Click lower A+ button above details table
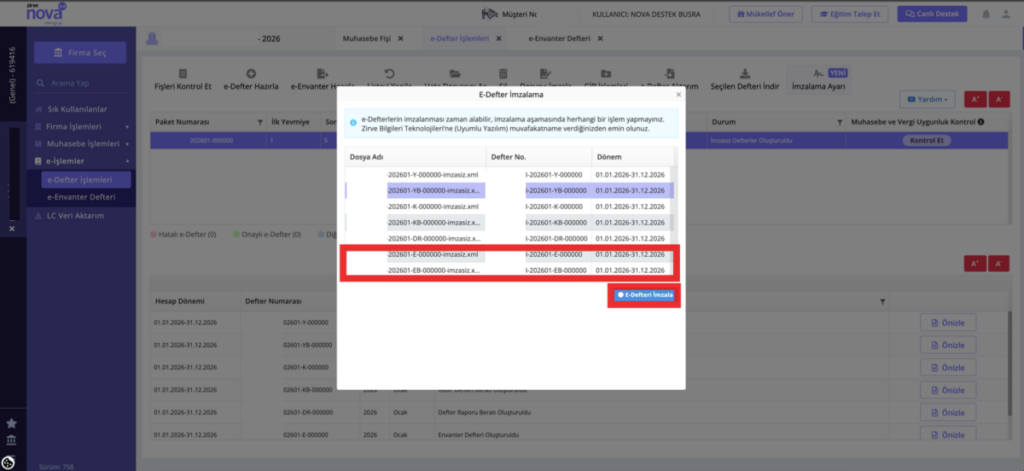 click(x=975, y=263)
